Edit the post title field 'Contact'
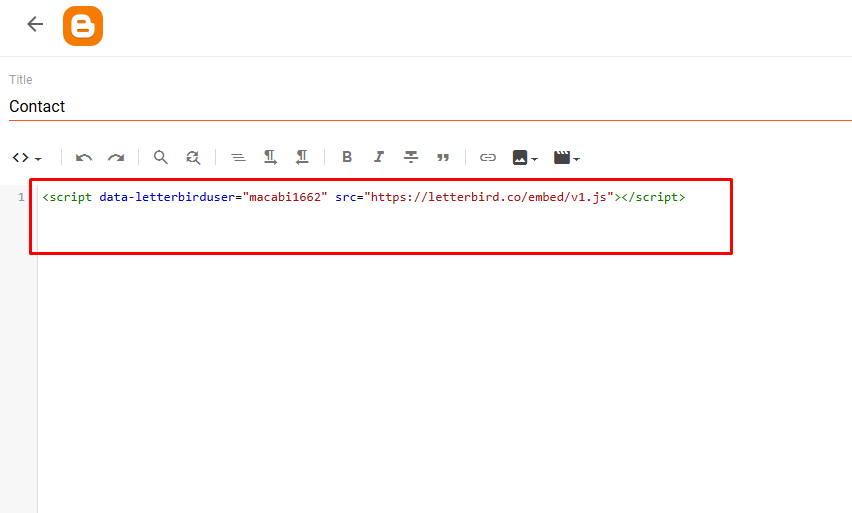 tap(430, 106)
